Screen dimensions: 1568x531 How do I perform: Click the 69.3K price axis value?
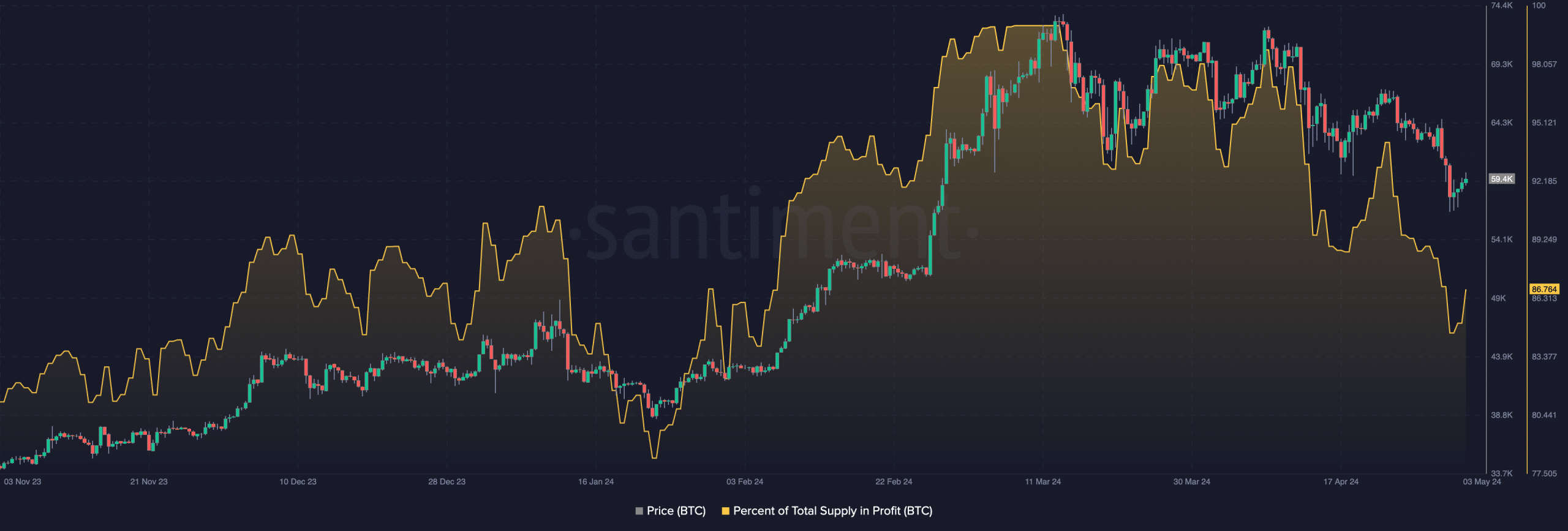[x=1502, y=64]
